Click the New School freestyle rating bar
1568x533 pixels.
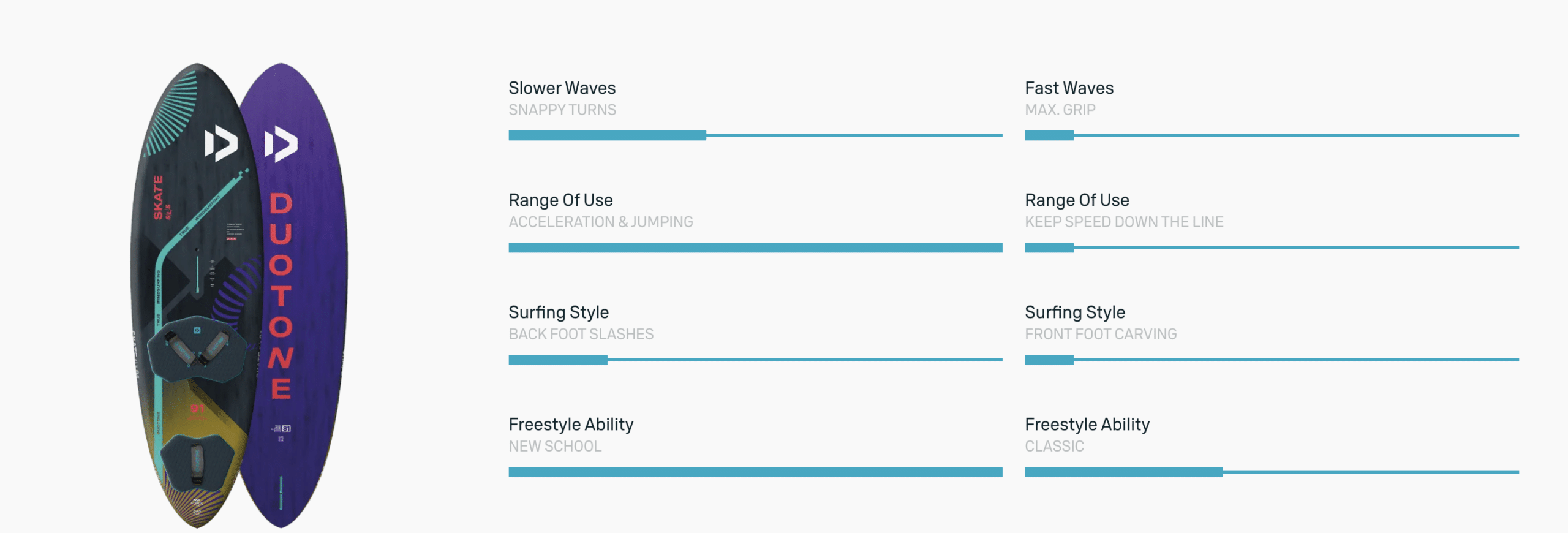tap(755, 472)
